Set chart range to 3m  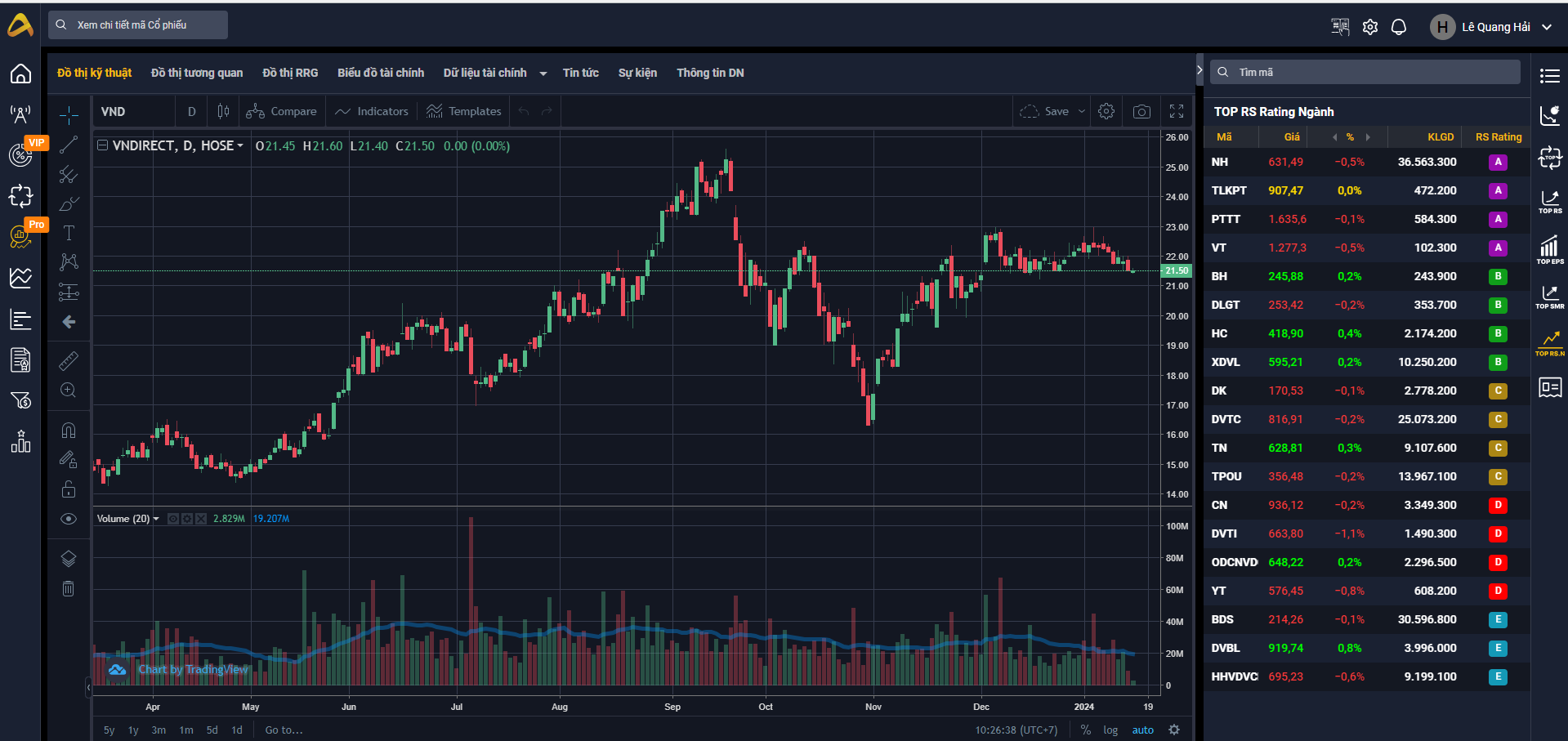pos(159,730)
